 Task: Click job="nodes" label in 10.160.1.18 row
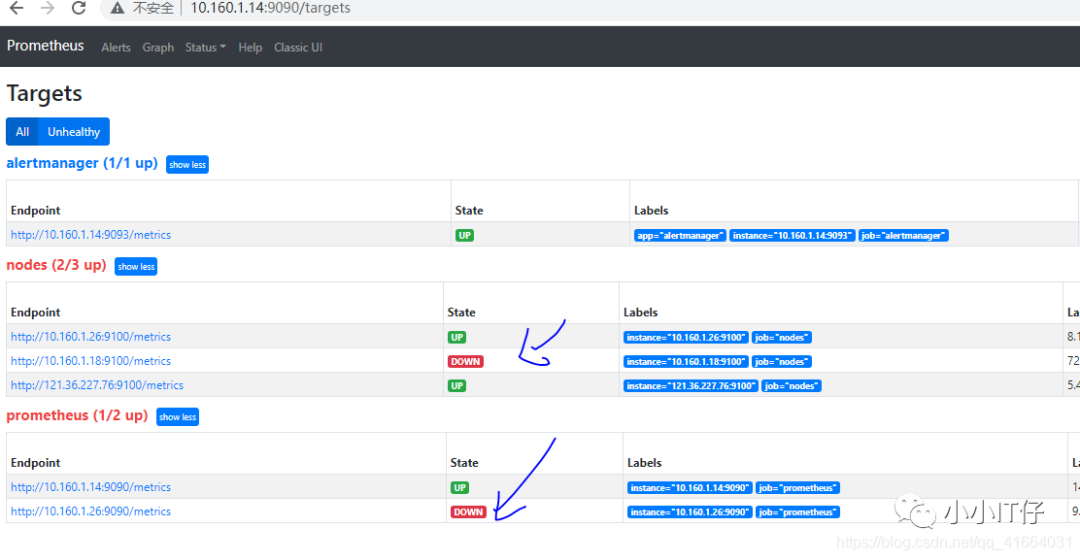(x=782, y=362)
